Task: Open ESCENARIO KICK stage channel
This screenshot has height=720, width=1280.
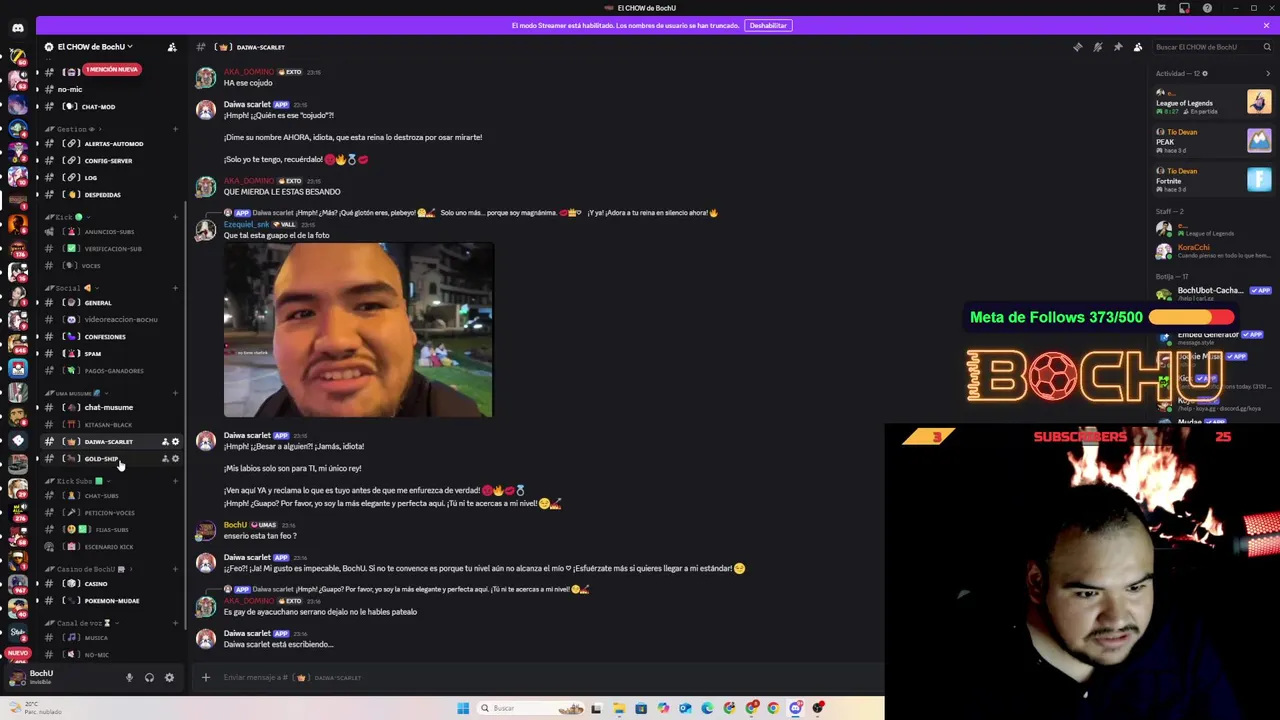Action: (108, 546)
